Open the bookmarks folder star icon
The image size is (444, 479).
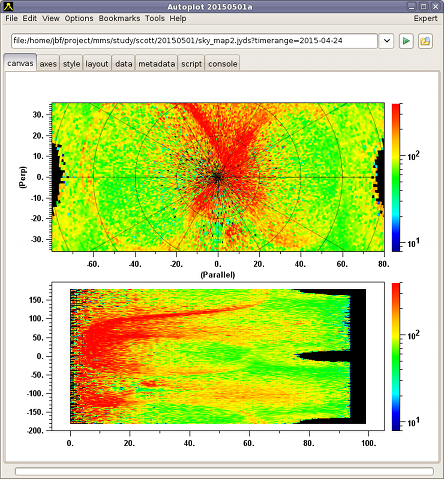(425, 41)
